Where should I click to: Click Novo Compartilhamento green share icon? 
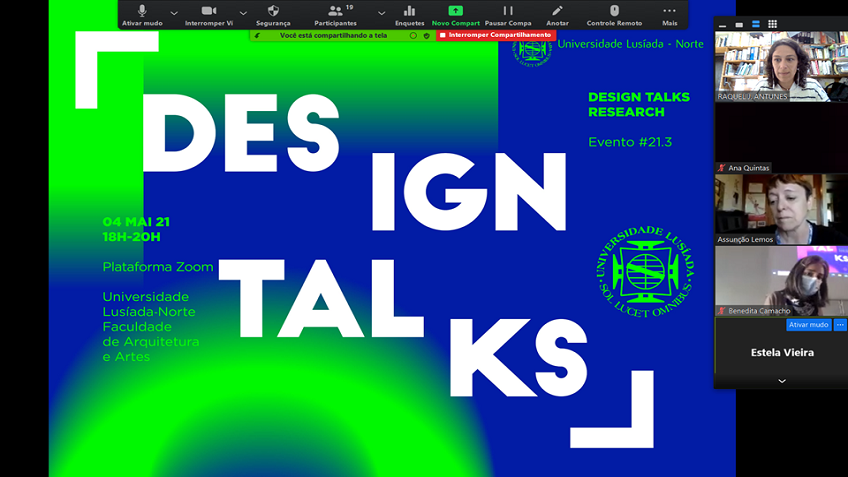[x=455, y=11]
